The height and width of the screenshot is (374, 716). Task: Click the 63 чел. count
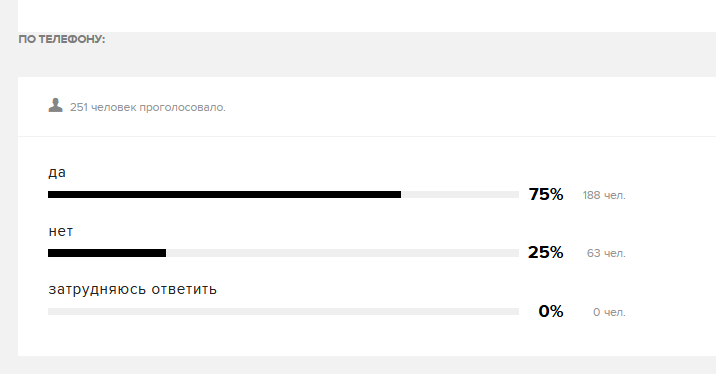(606, 253)
